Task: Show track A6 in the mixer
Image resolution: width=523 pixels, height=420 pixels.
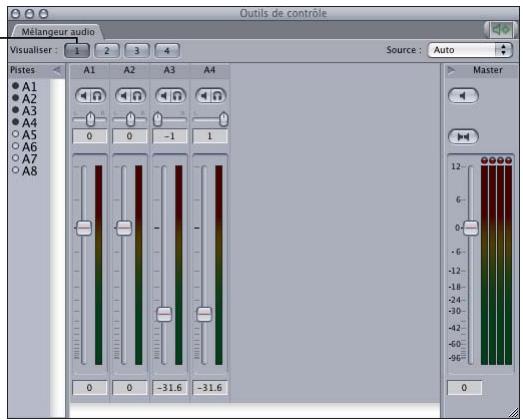Action: point(15,146)
